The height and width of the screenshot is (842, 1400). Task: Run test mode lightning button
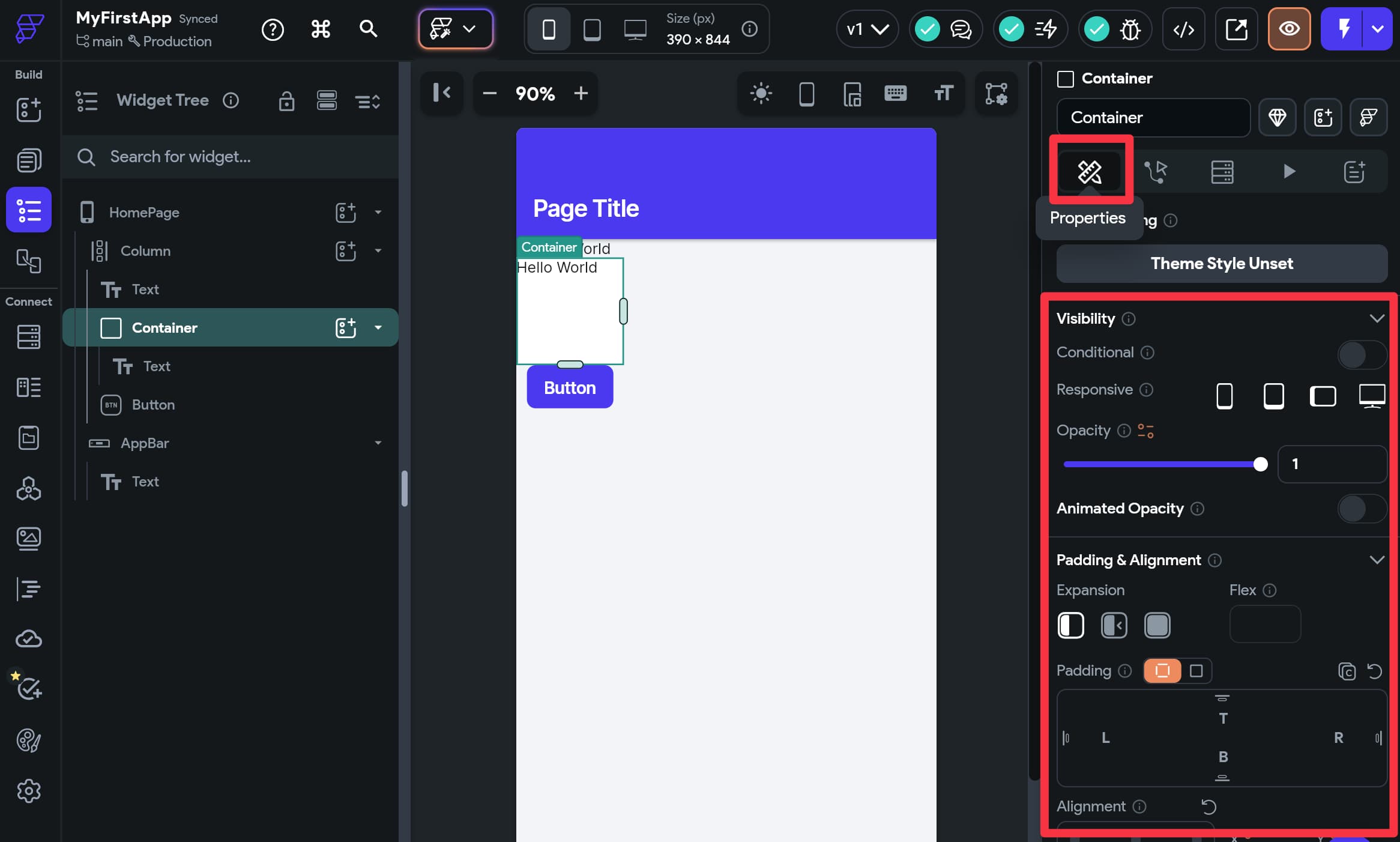pyautogui.click(x=1343, y=29)
